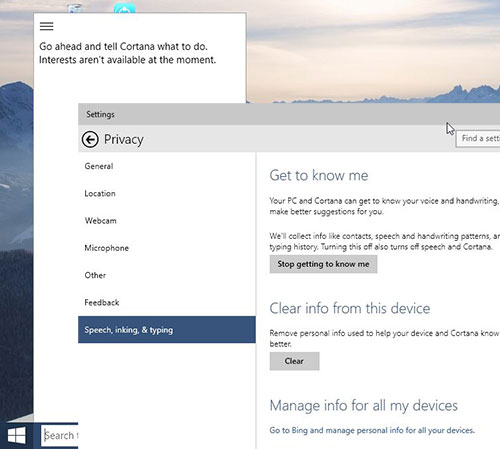Open the Go to Bing manage info link
Screen dimensions: 500x449
pyautogui.click(x=372, y=430)
